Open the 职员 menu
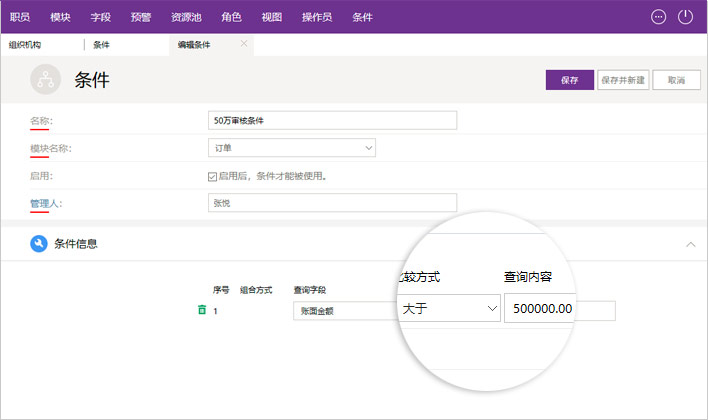This screenshot has height=420, width=708. click(x=20, y=17)
